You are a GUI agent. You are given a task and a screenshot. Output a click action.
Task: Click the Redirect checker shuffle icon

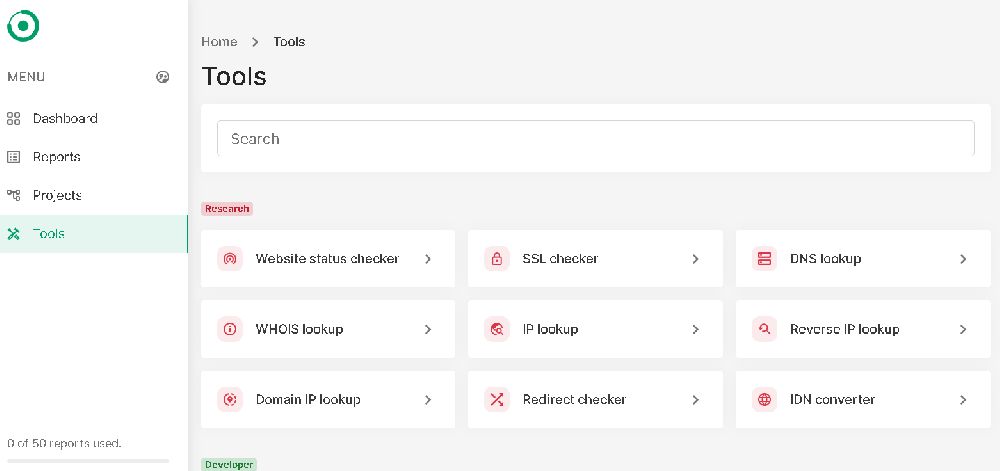(x=497, y=399)
